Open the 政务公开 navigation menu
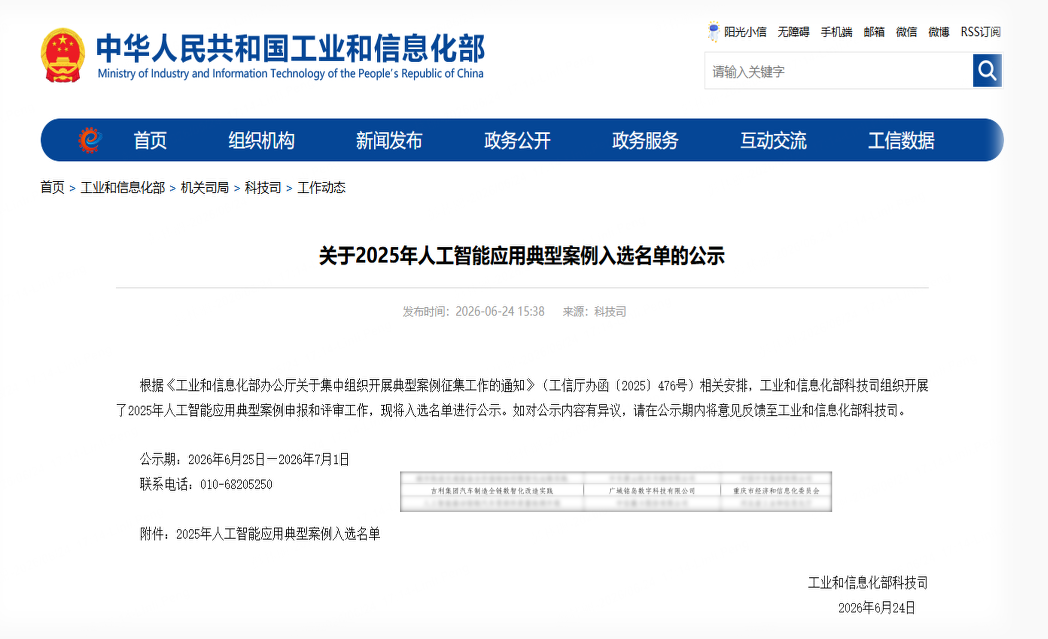Image resolution: width=1048 pixels, height=639 pixels. pyautogui.click(x=517, y=140)
